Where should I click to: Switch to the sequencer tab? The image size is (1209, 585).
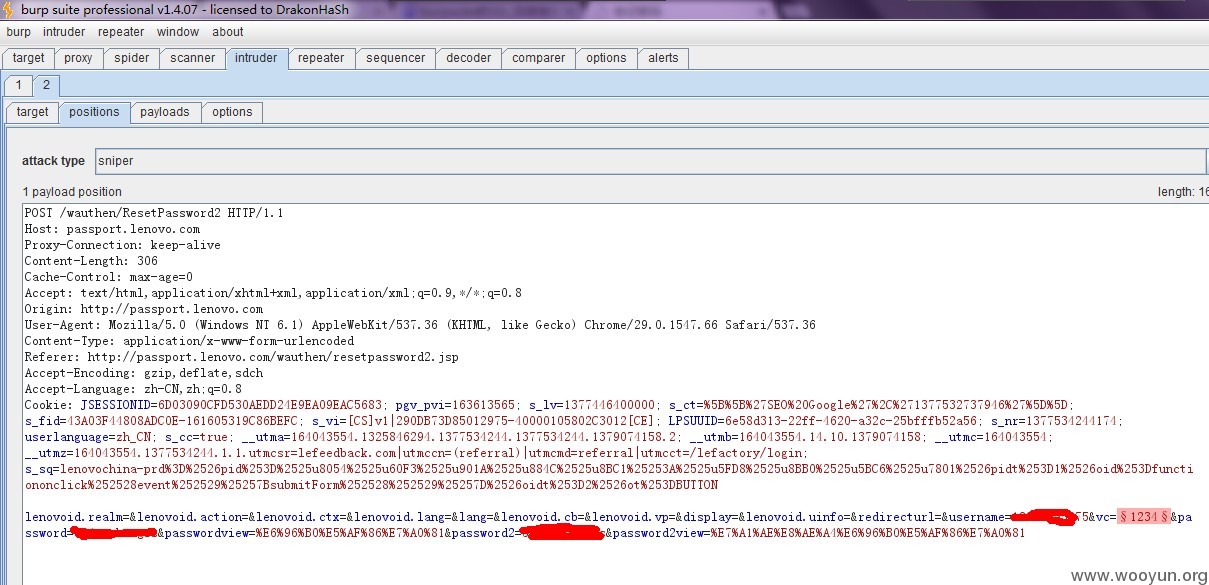(395, 58)
